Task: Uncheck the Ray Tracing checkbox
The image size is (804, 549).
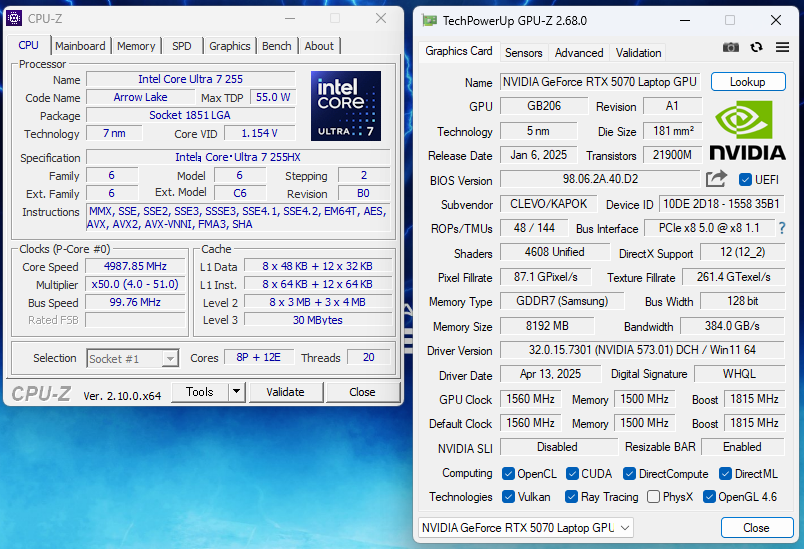Action: click(571, 497)
